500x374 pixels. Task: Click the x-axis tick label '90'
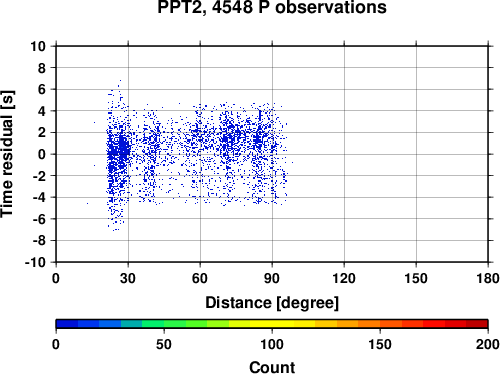pos(272,278)
